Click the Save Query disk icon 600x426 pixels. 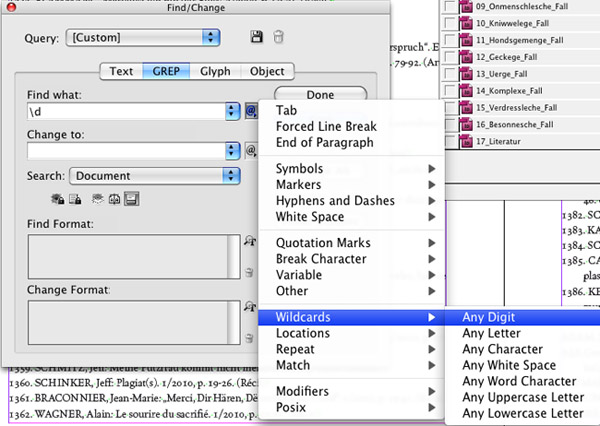click(257, 38)
